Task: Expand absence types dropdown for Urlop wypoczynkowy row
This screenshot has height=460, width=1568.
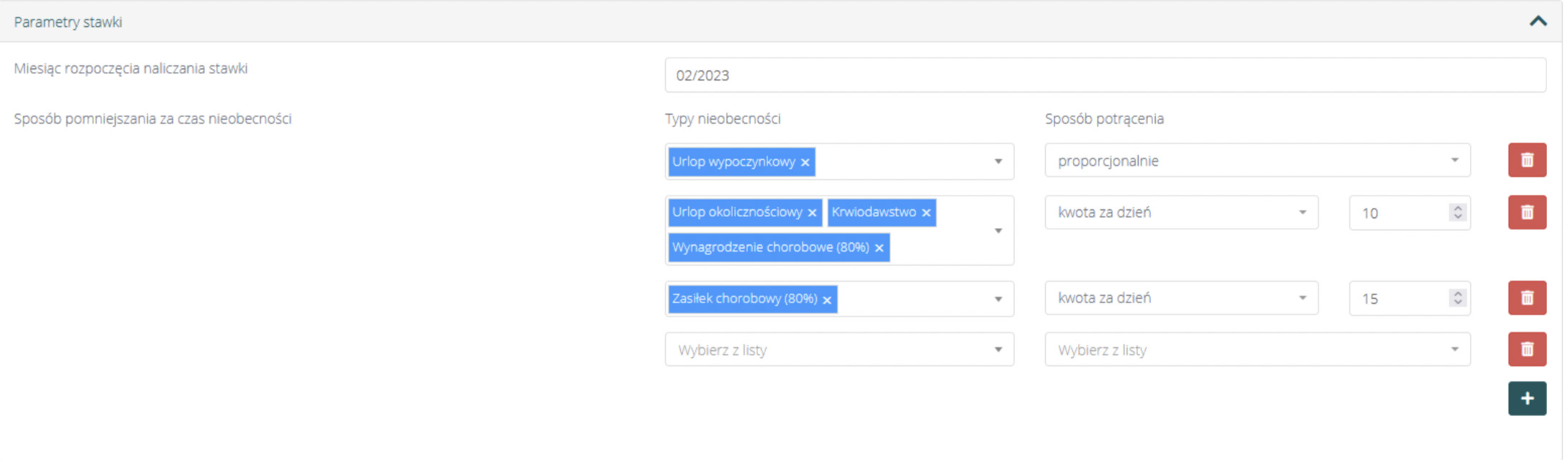Action: click(998, 162)
